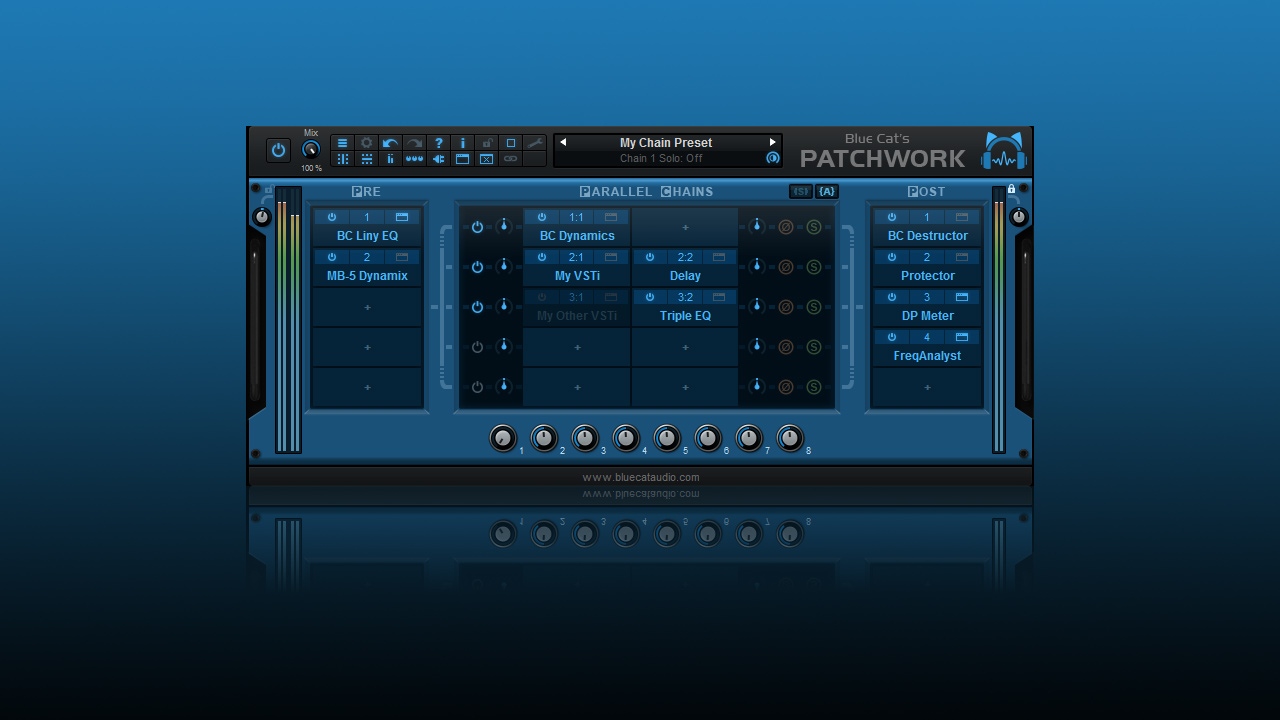Enable the fourth parallel chain power button
Viewport: 1280px width, 720px height.
(x=477, y=347)
